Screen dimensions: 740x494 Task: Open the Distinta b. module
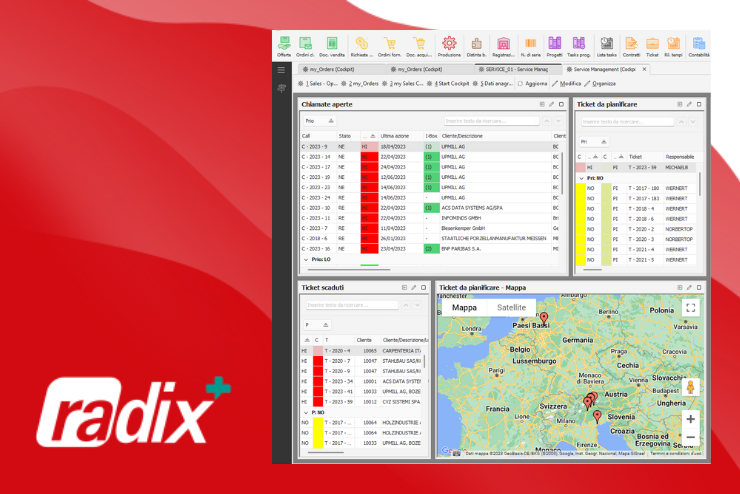pyautogui.click(x=476, y=47)
